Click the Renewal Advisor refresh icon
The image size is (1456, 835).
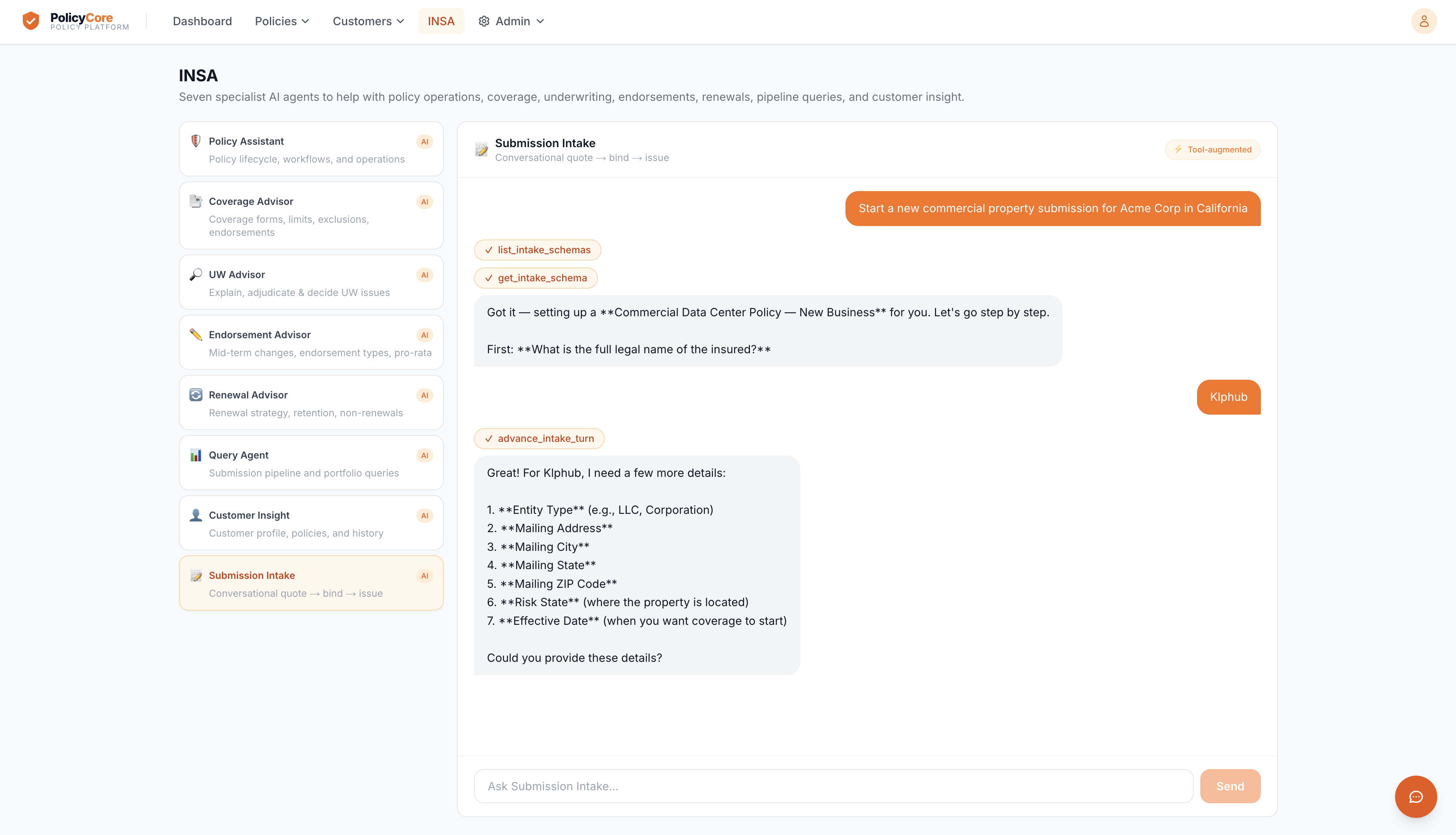point(196,395)
